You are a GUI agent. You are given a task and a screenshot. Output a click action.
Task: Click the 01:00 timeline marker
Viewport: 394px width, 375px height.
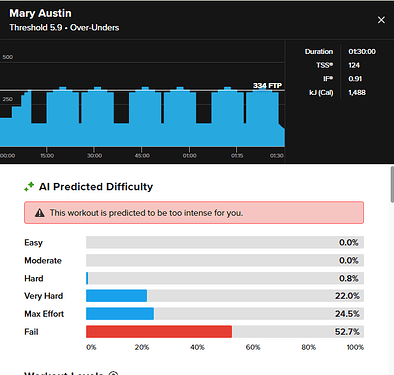click(190, 156)
